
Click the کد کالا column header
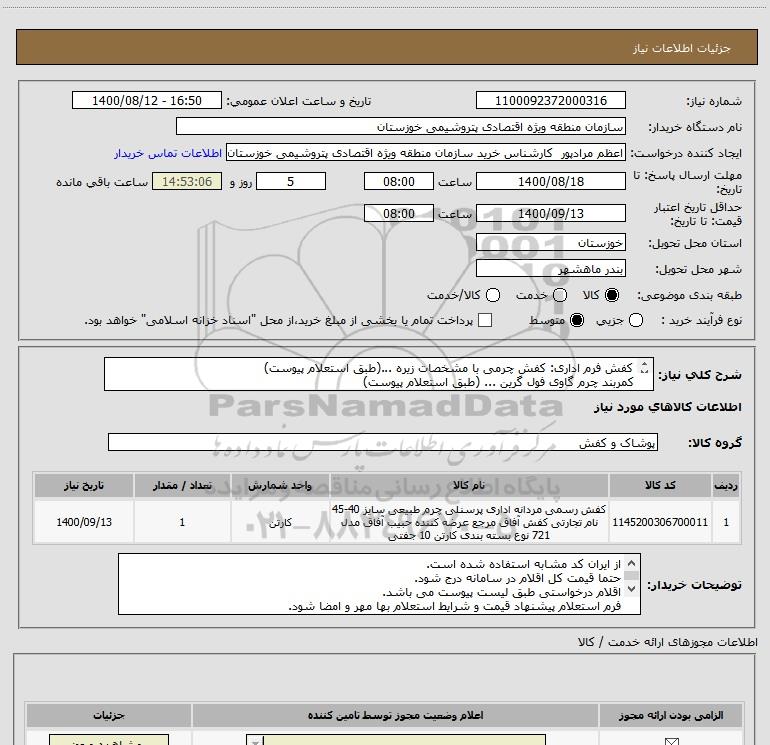point(660,485)
